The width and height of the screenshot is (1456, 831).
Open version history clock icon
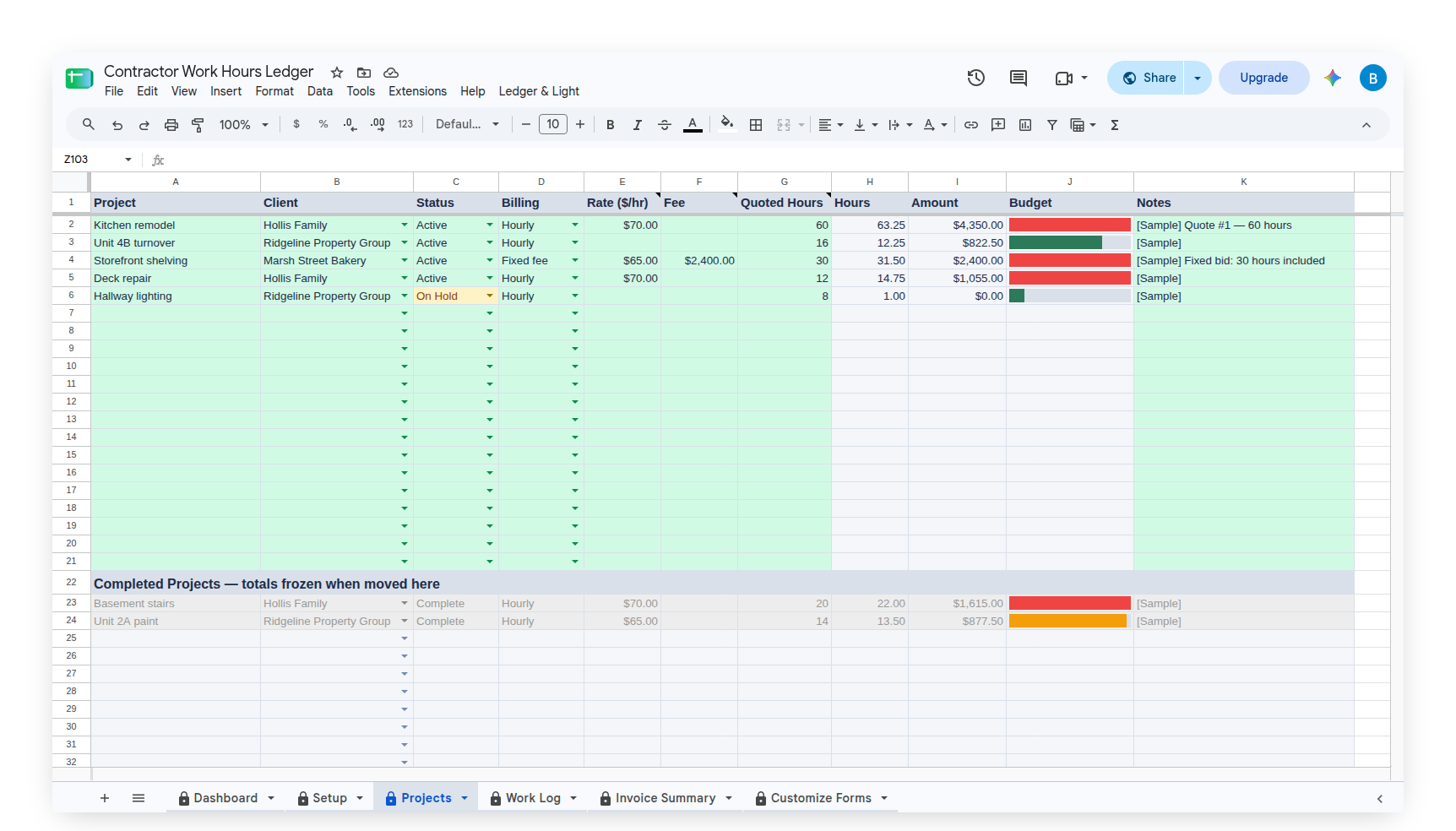976,78
